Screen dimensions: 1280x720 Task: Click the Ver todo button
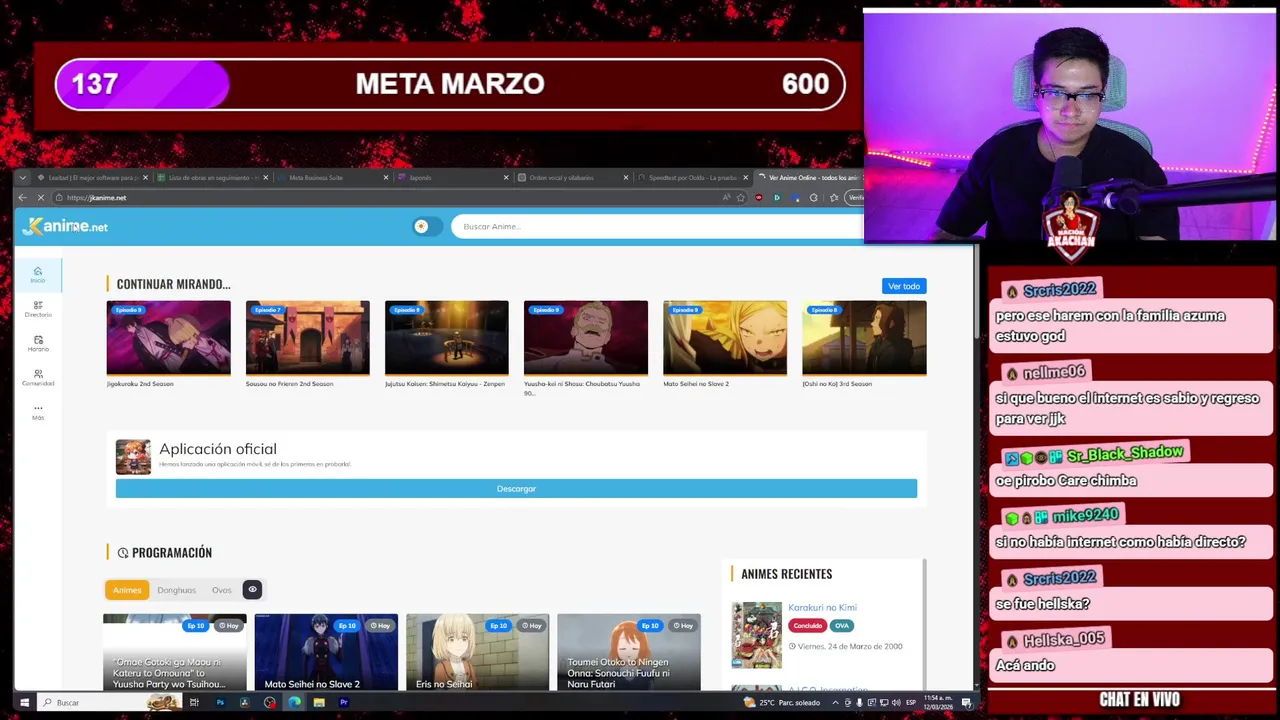903,286
